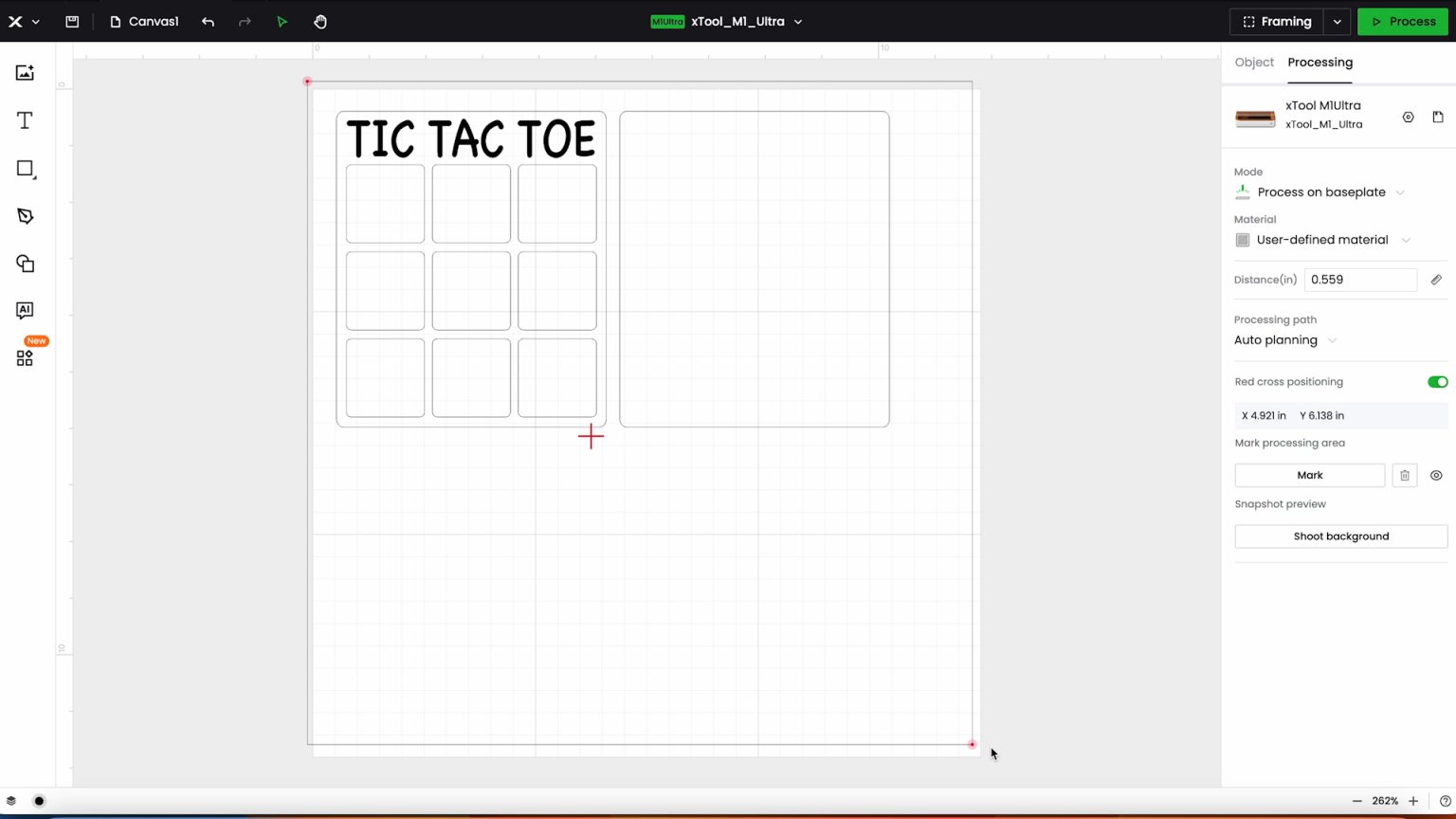The height and width of the screenshot is (819, 1456).
Task: Select the Hand pan tool
Action: [x=320, y=21]
